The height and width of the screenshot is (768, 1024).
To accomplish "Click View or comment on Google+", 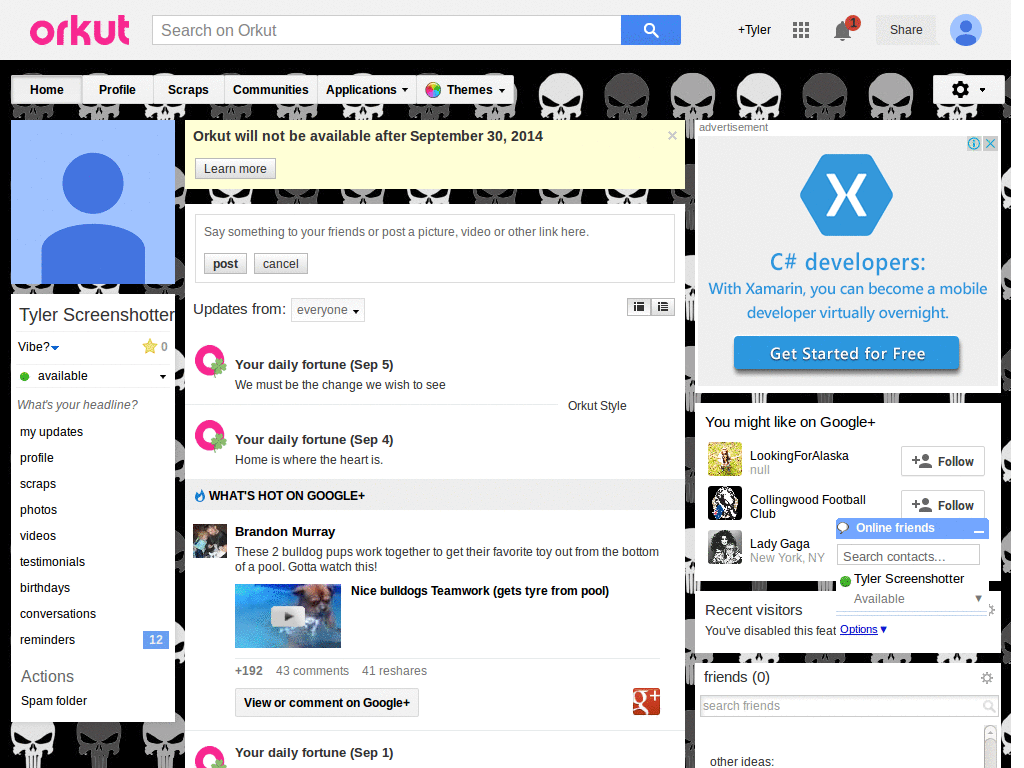I will pos(327,703).
